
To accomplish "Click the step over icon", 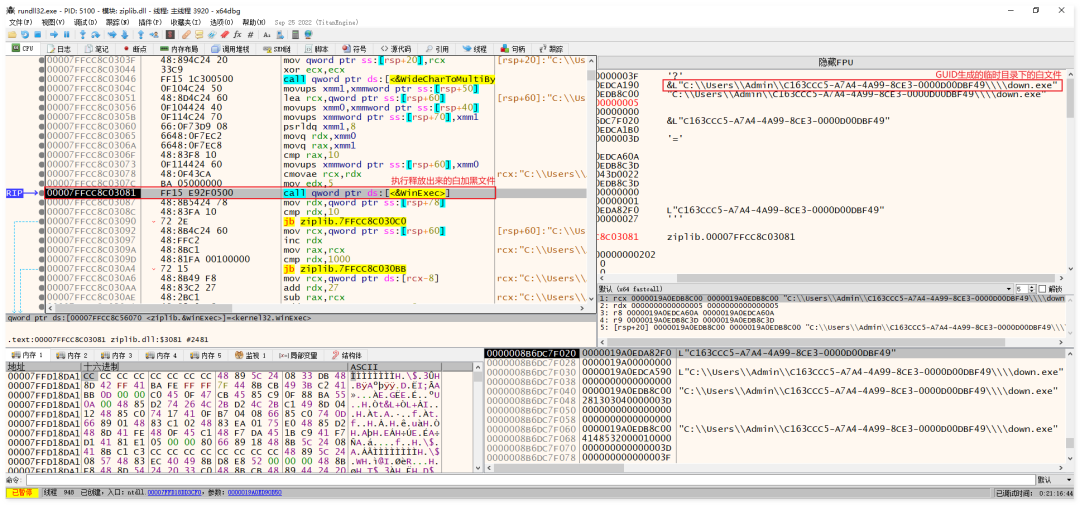I will click(x=96, y=34).
